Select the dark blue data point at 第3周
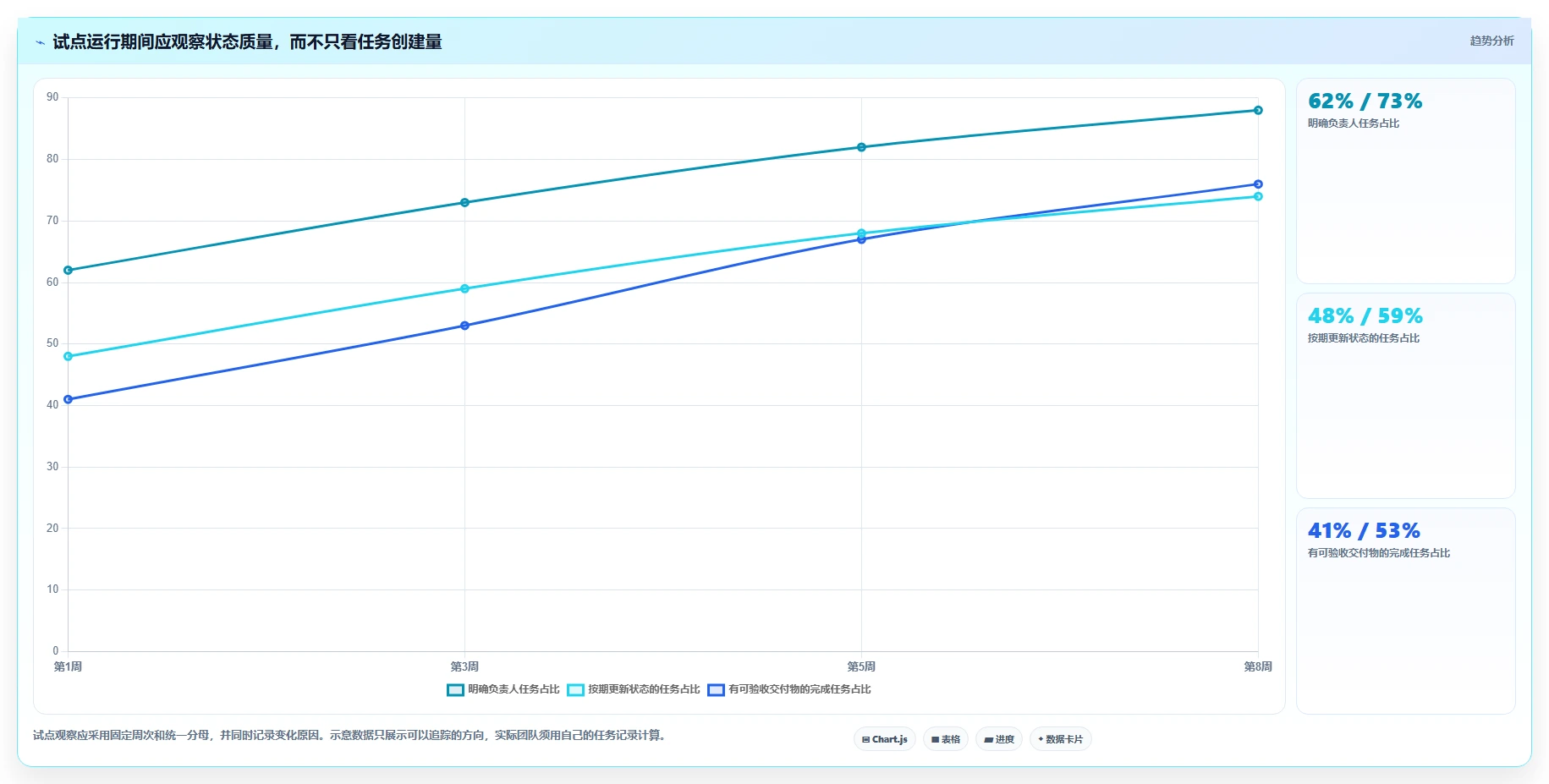 pos(464,326)
